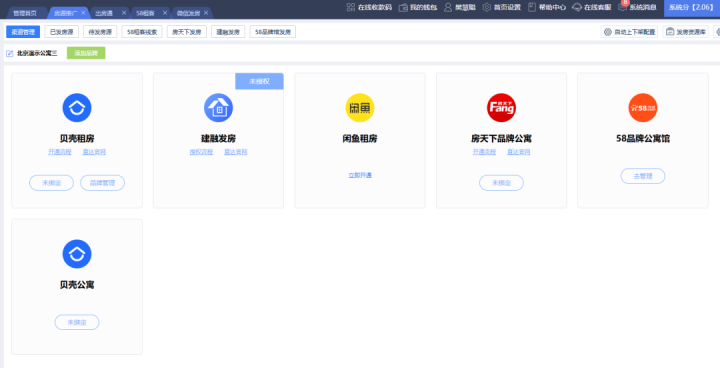Click the 闲鱼 yellow logo
The image size is (720, 368).
[x=360, y=108]
